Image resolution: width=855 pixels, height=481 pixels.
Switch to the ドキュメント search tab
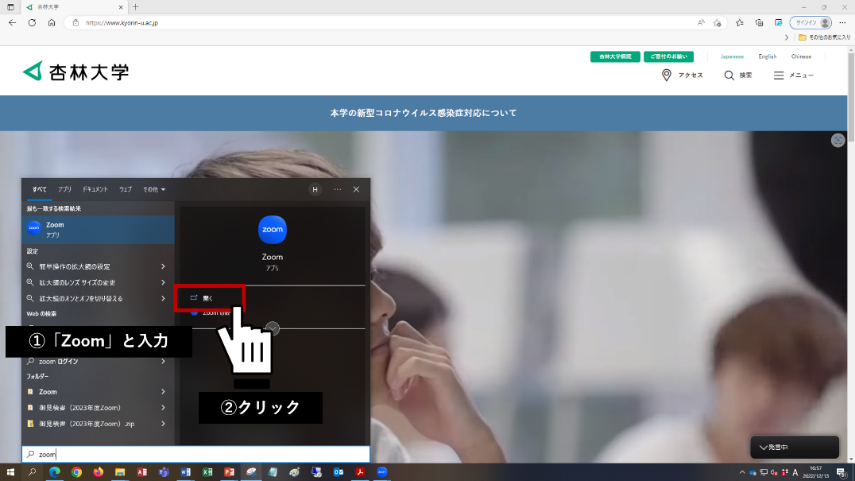coord(96,189)
